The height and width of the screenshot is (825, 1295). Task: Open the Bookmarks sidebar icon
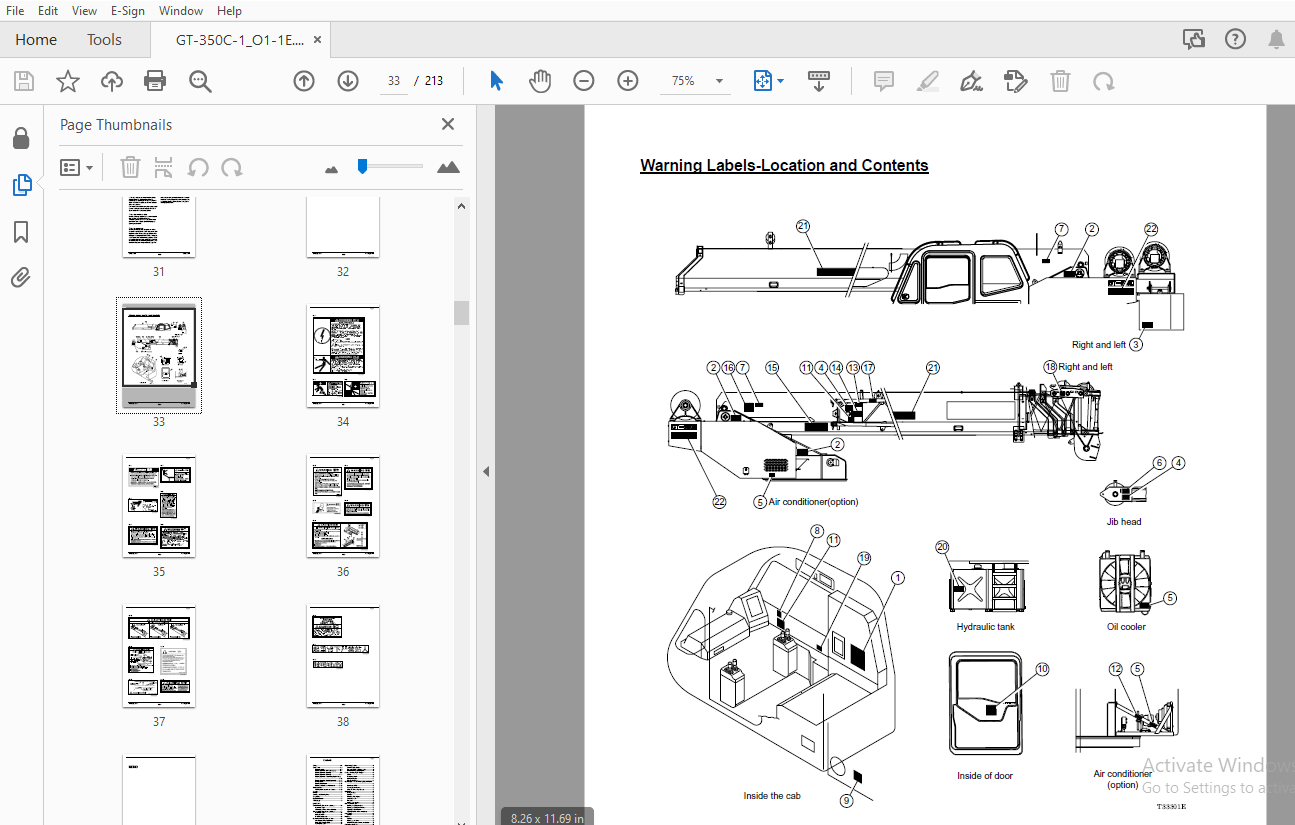point(21,232)
